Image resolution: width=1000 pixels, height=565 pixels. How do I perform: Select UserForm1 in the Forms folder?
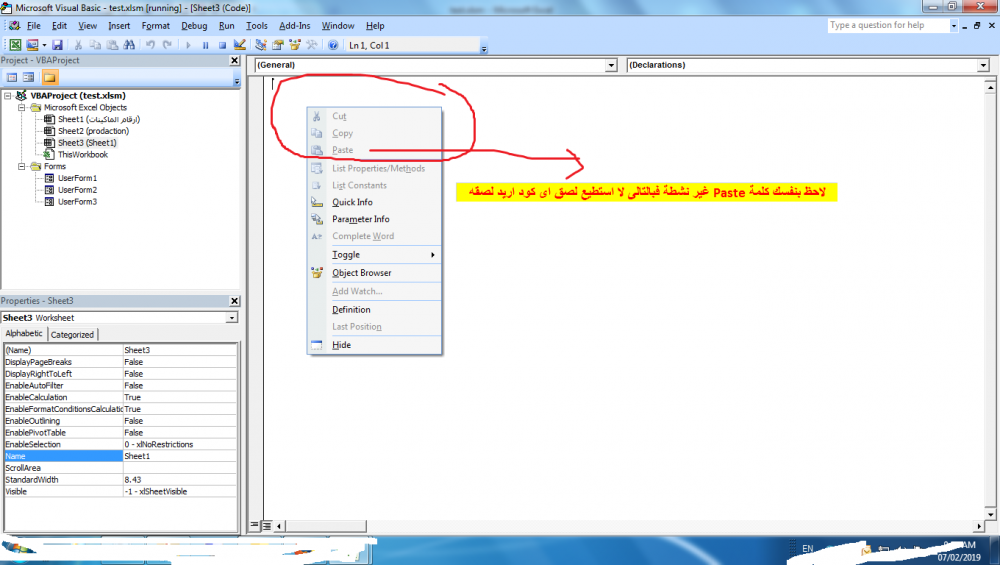point(77,178)
